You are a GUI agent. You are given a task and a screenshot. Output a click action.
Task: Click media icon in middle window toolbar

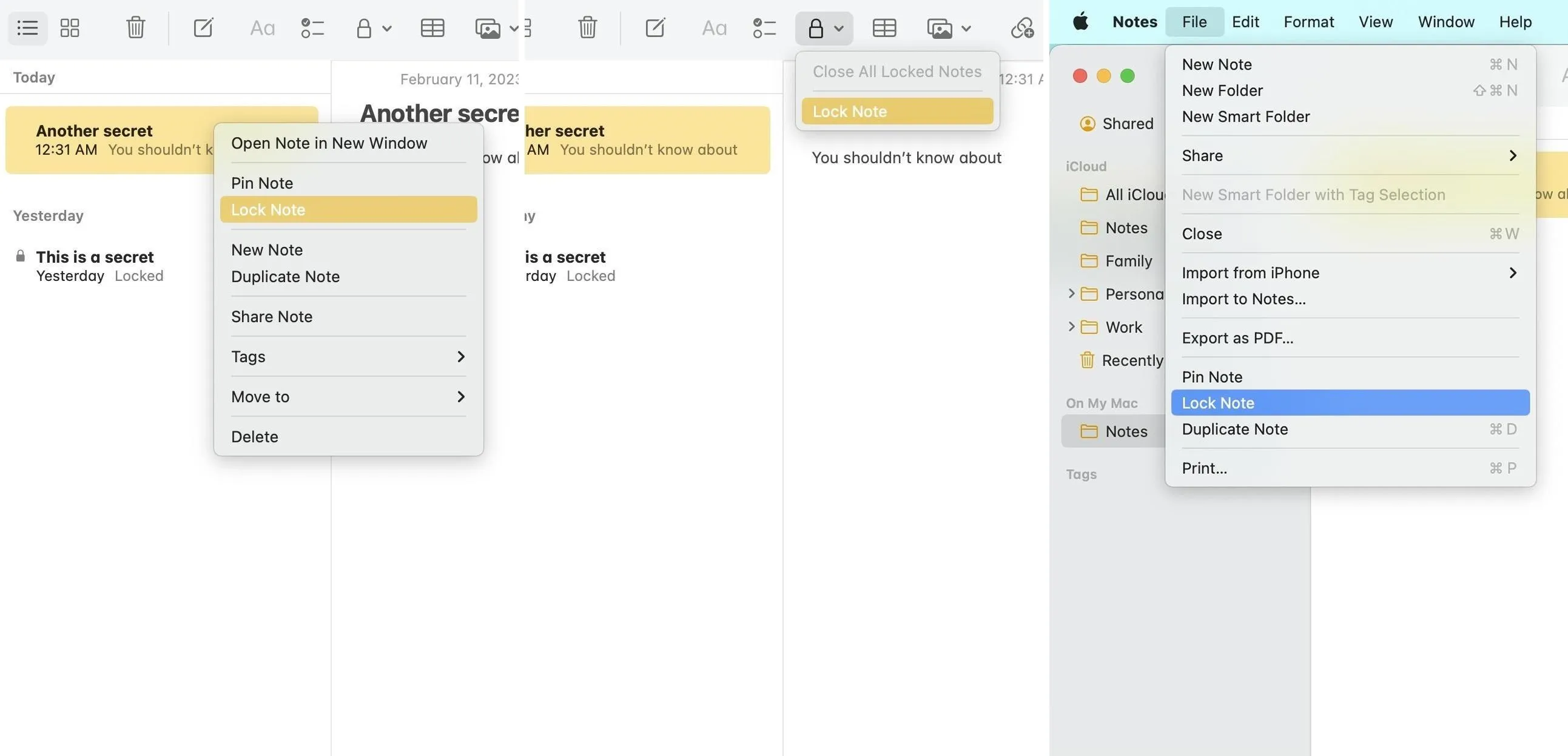939,29
